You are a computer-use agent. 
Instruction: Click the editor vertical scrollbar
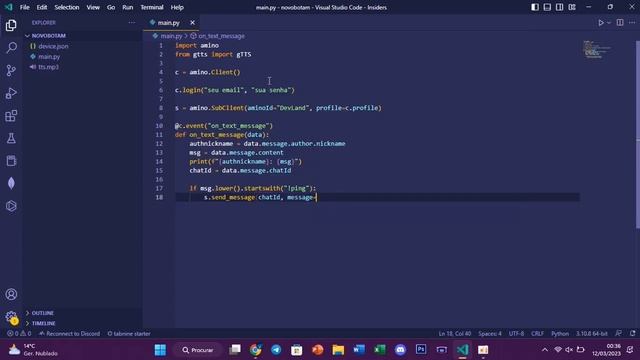point(638,135)
